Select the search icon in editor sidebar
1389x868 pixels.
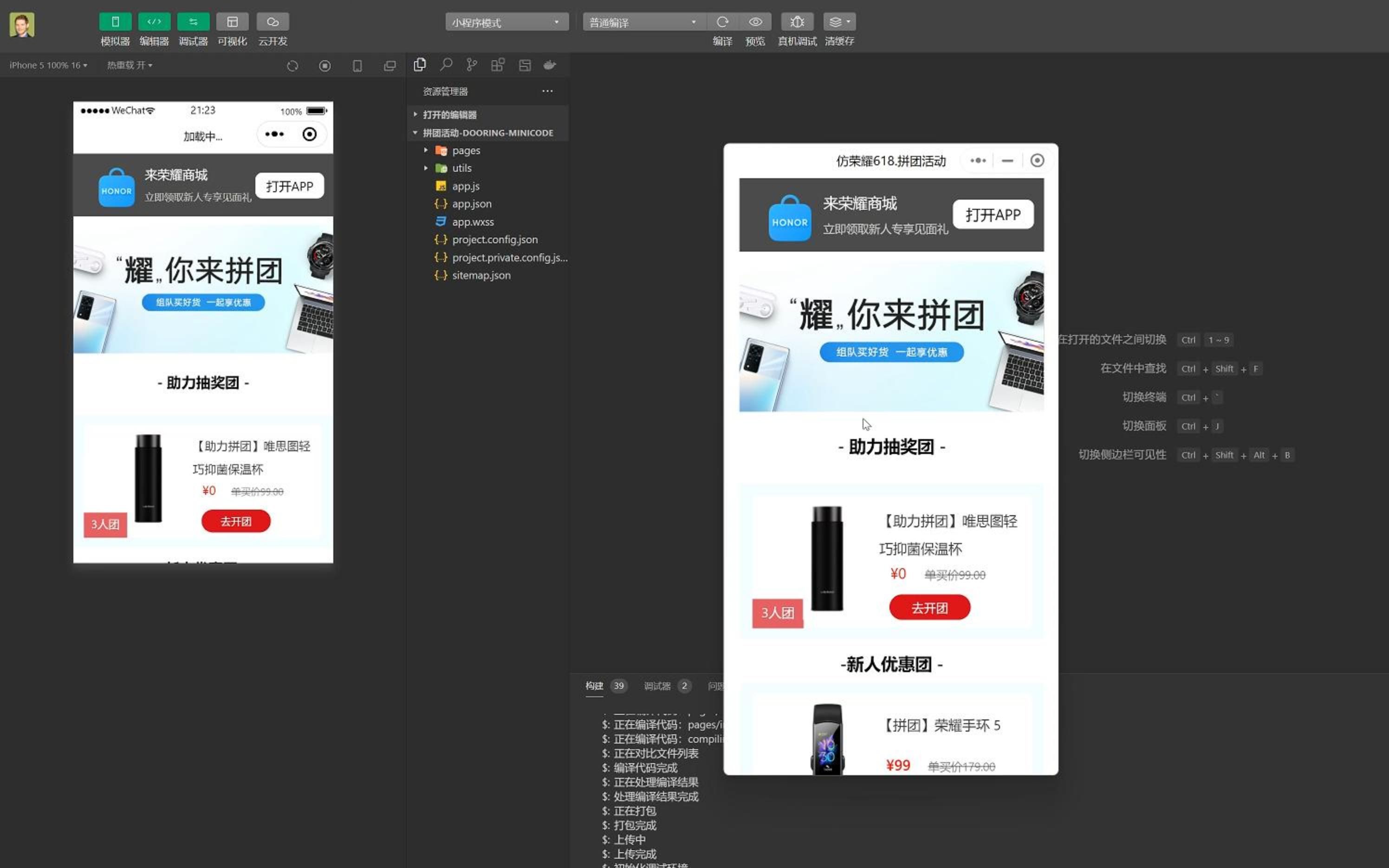tap(446, 65)
